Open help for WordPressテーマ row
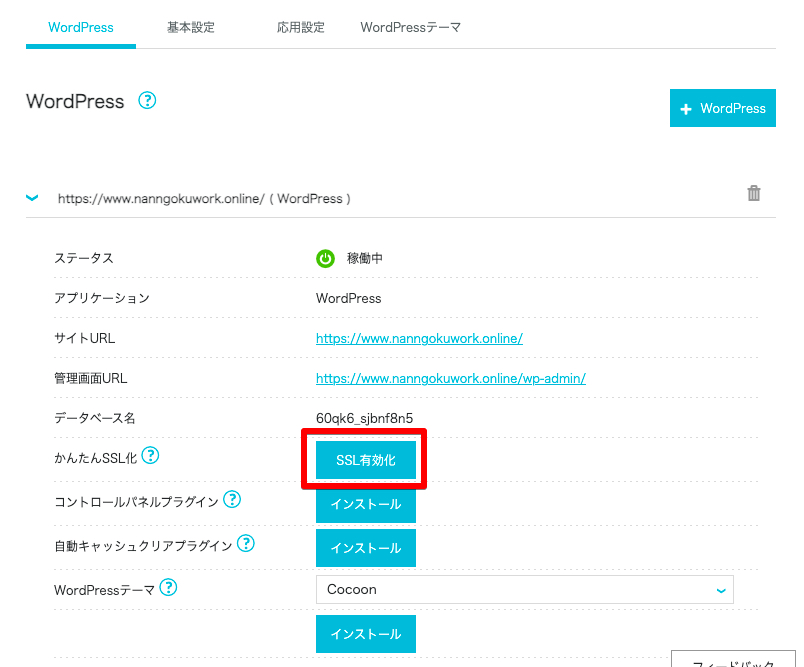This screenshot has width=804, height=667. (x=168, y=588)
